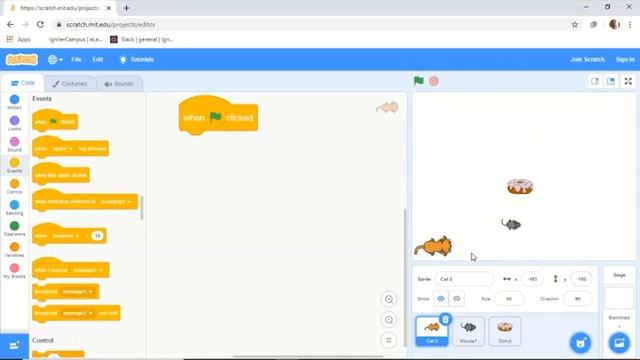Open Chrome profile avatar
The width and height of the screenshot is (640, 360).
614,24
